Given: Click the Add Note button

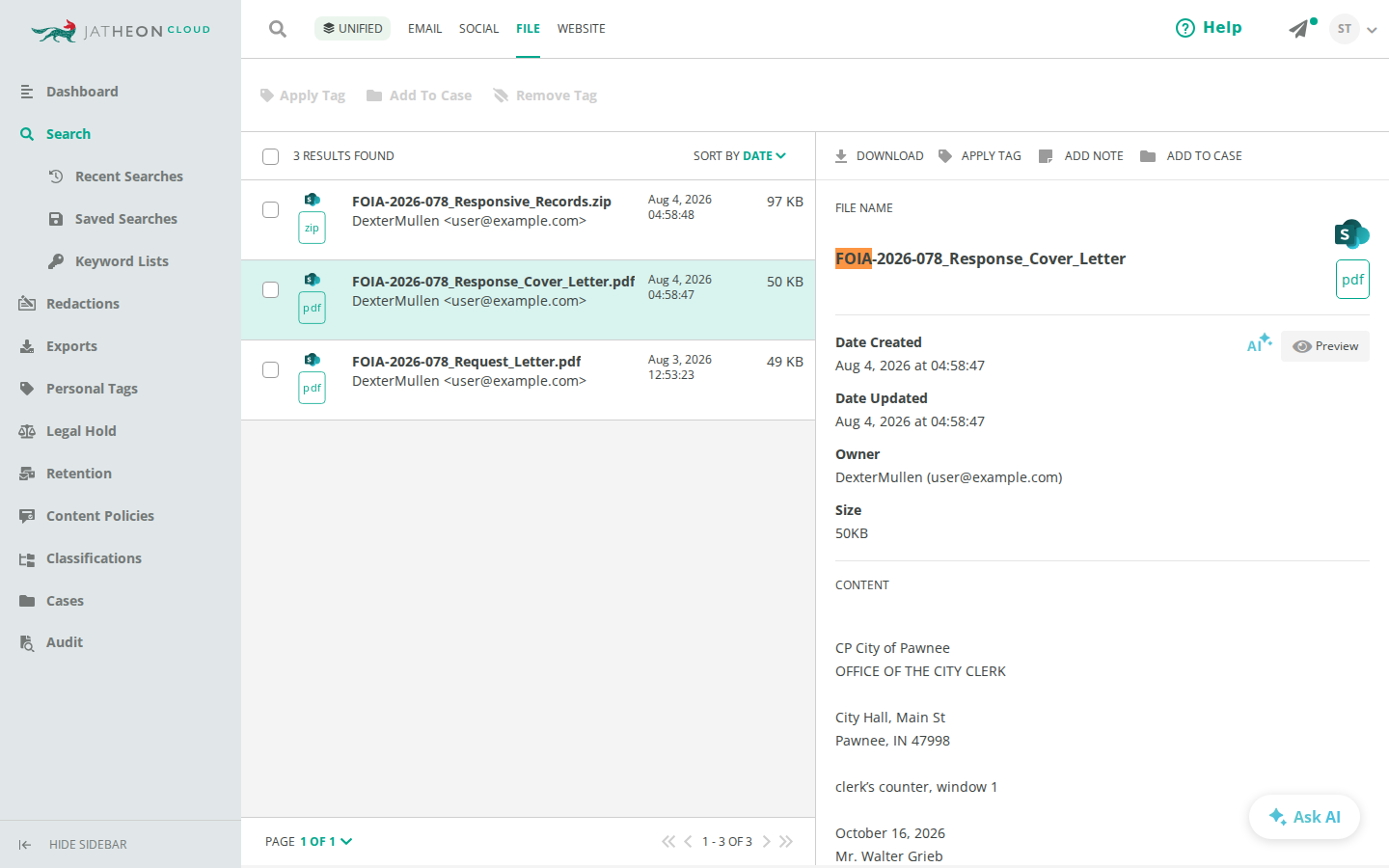Looking at the screenshot, I should click(x=1081, y=156).
